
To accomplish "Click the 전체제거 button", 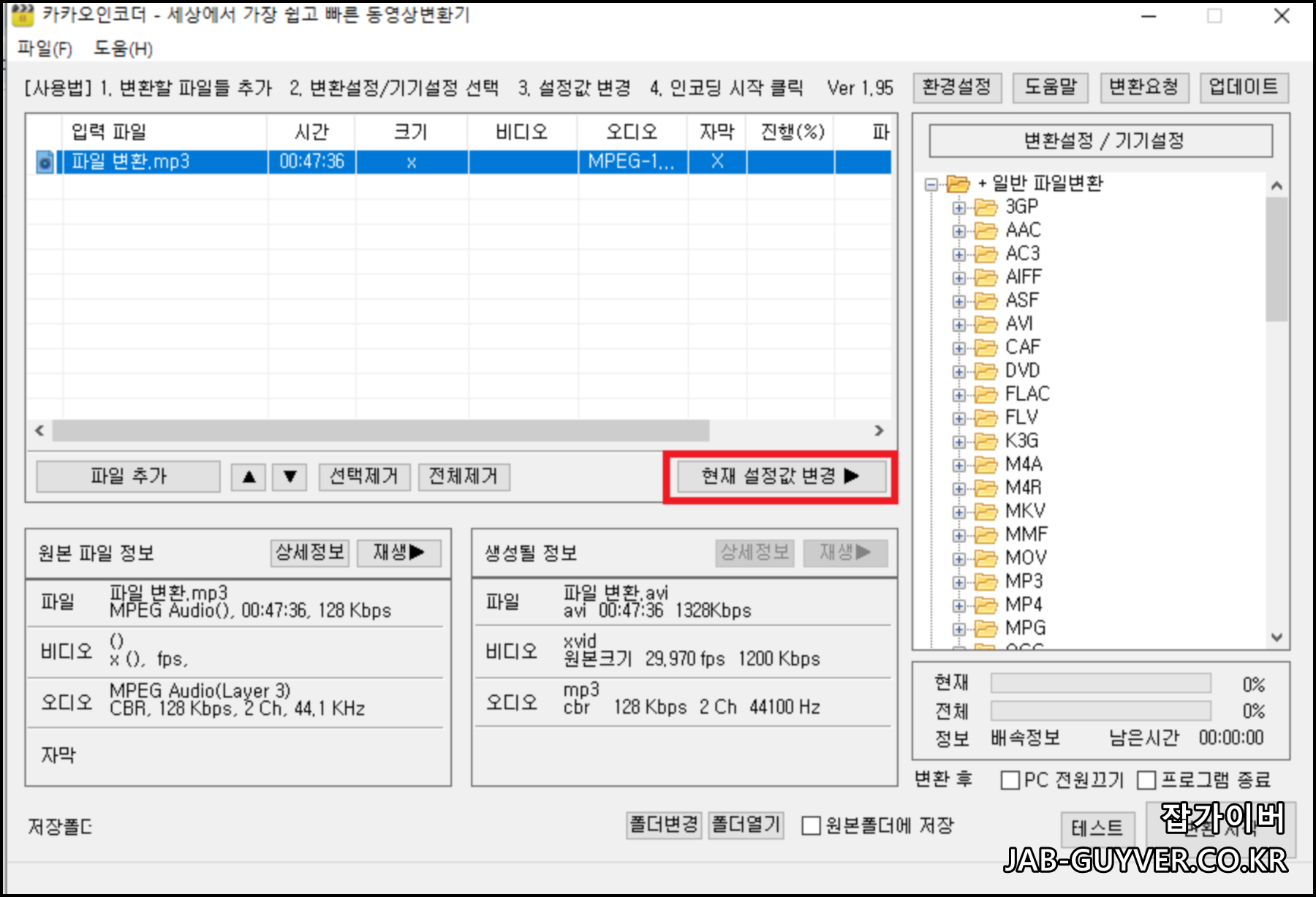I will 464,477.
